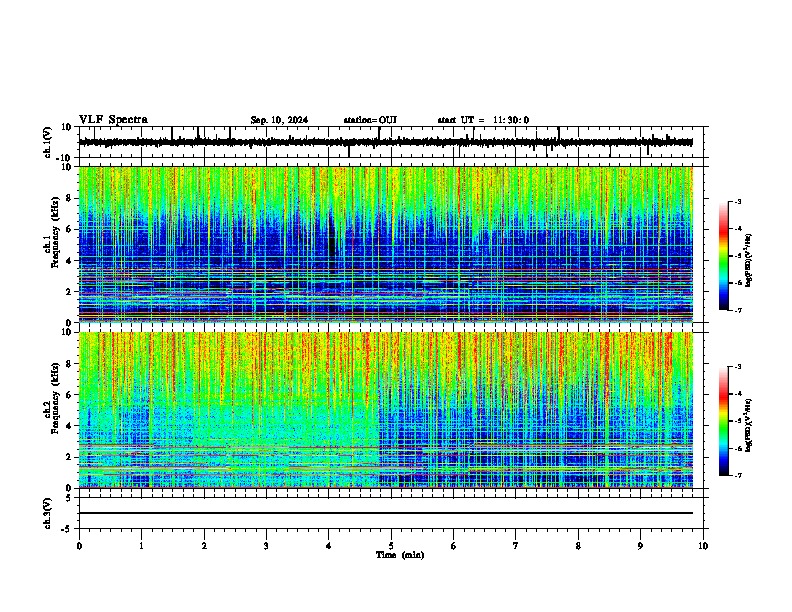
Task: Click the ch.2 frequency spectrogram plot
Action: (x=385, y=410)
